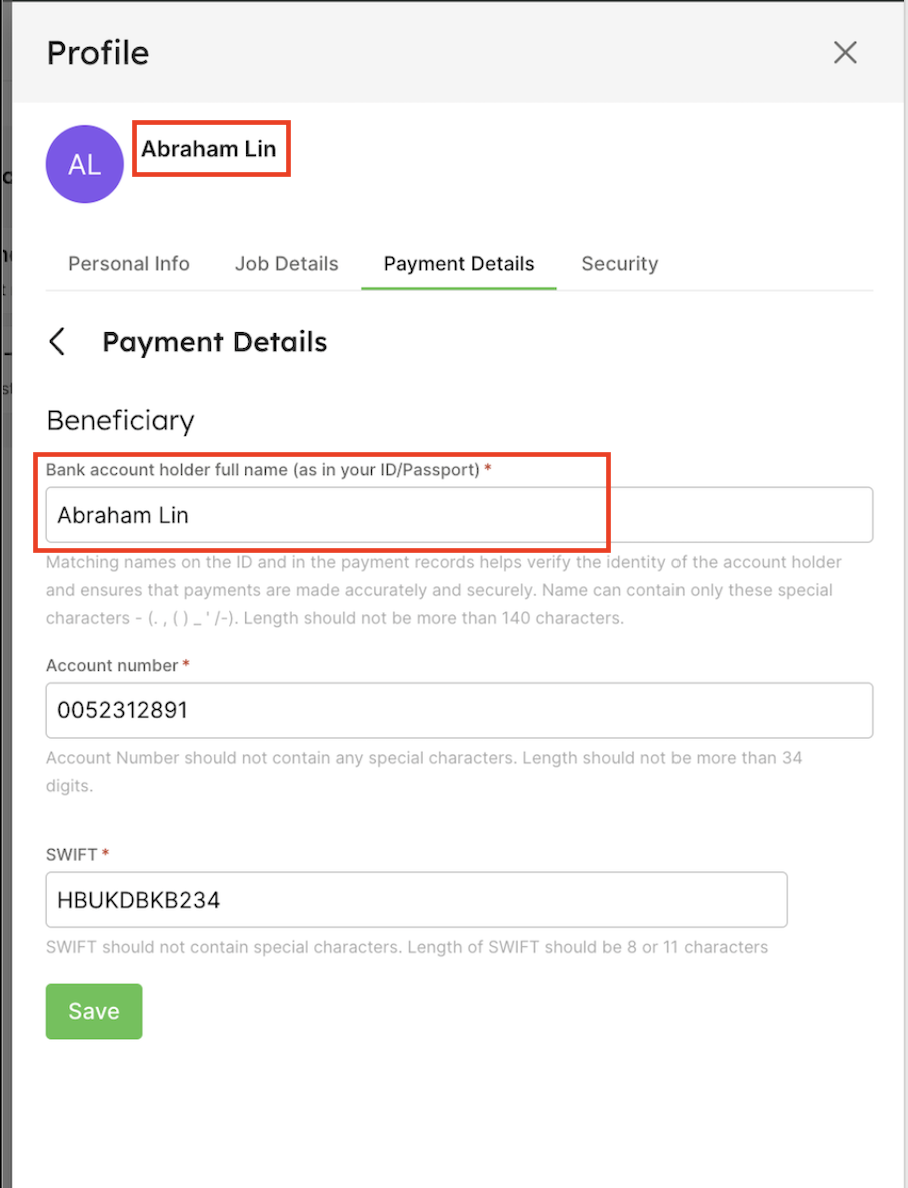Click the Profile panel title

[x=98, y=53]
